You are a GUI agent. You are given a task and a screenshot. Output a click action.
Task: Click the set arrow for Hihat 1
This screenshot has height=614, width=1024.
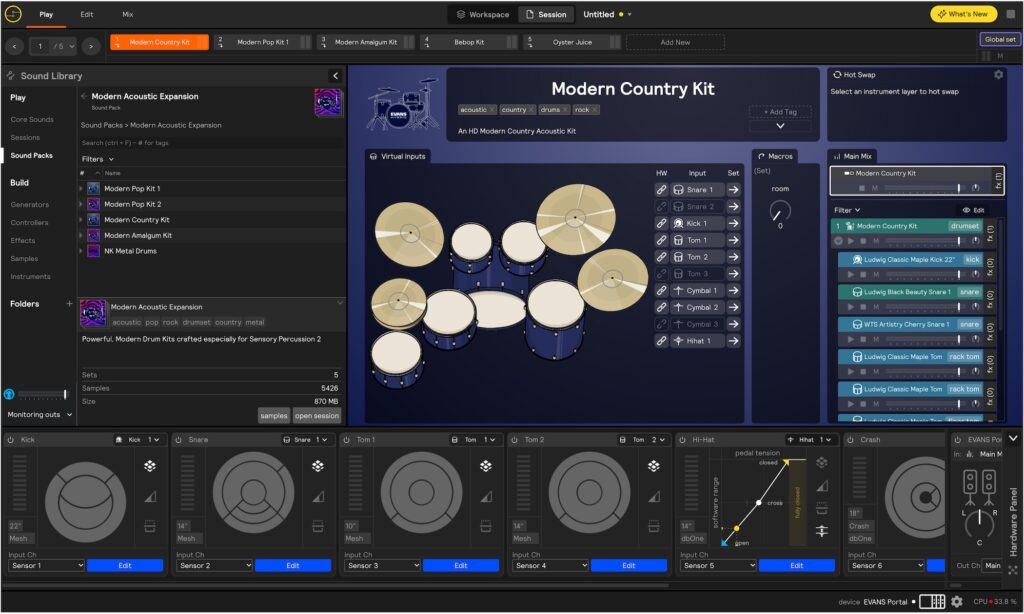coord(733,341)
